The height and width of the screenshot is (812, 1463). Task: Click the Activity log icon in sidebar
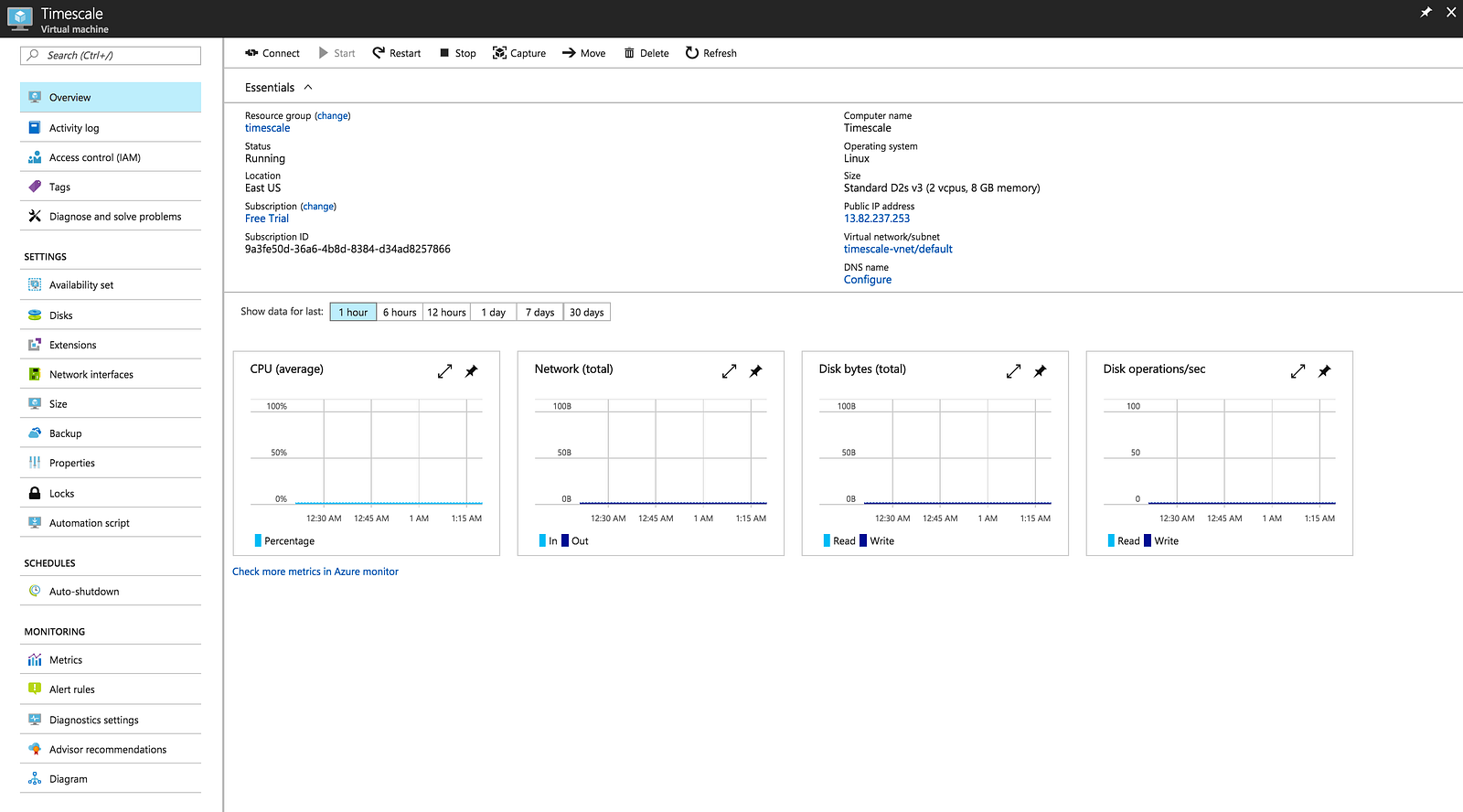pos(35,128)
